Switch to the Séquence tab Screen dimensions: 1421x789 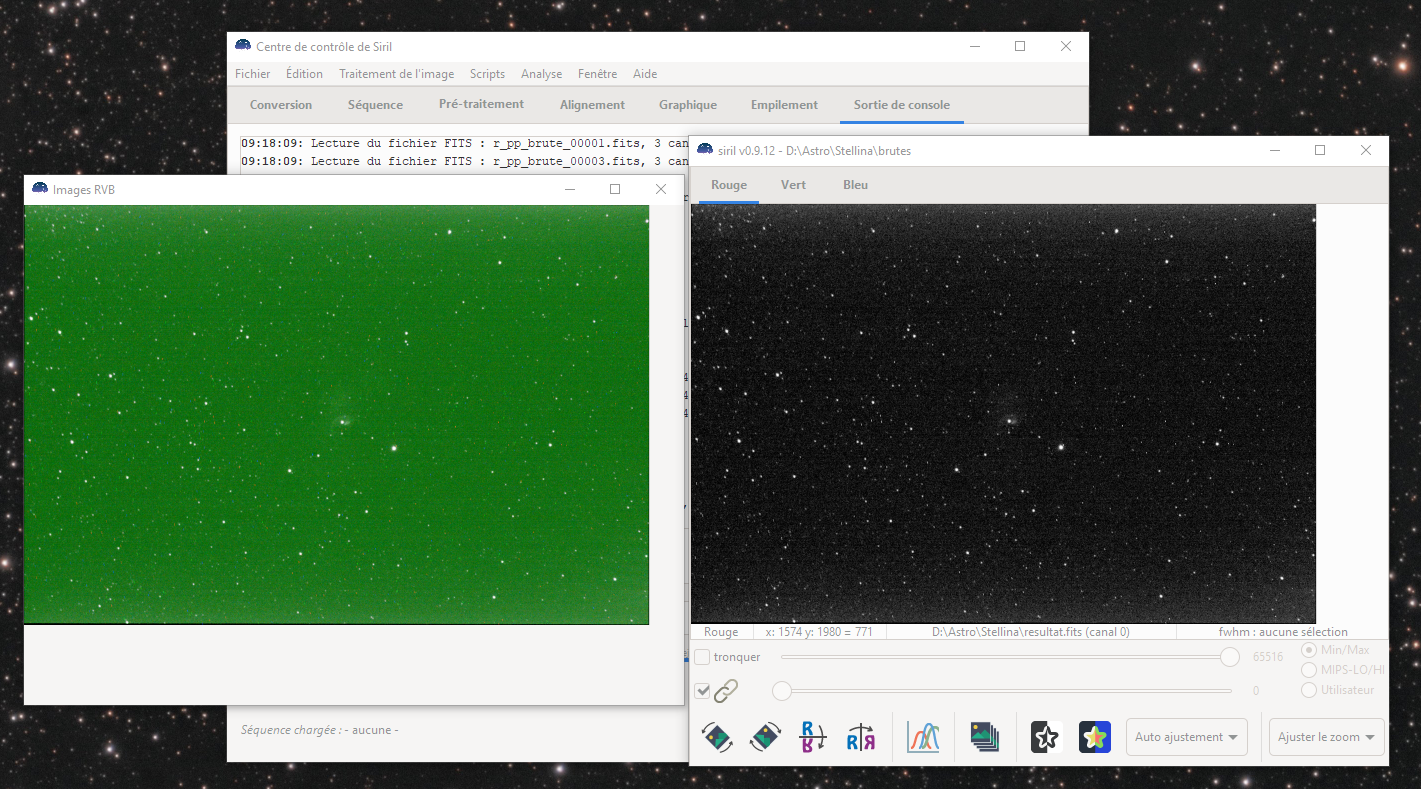[x=375, y=105]
